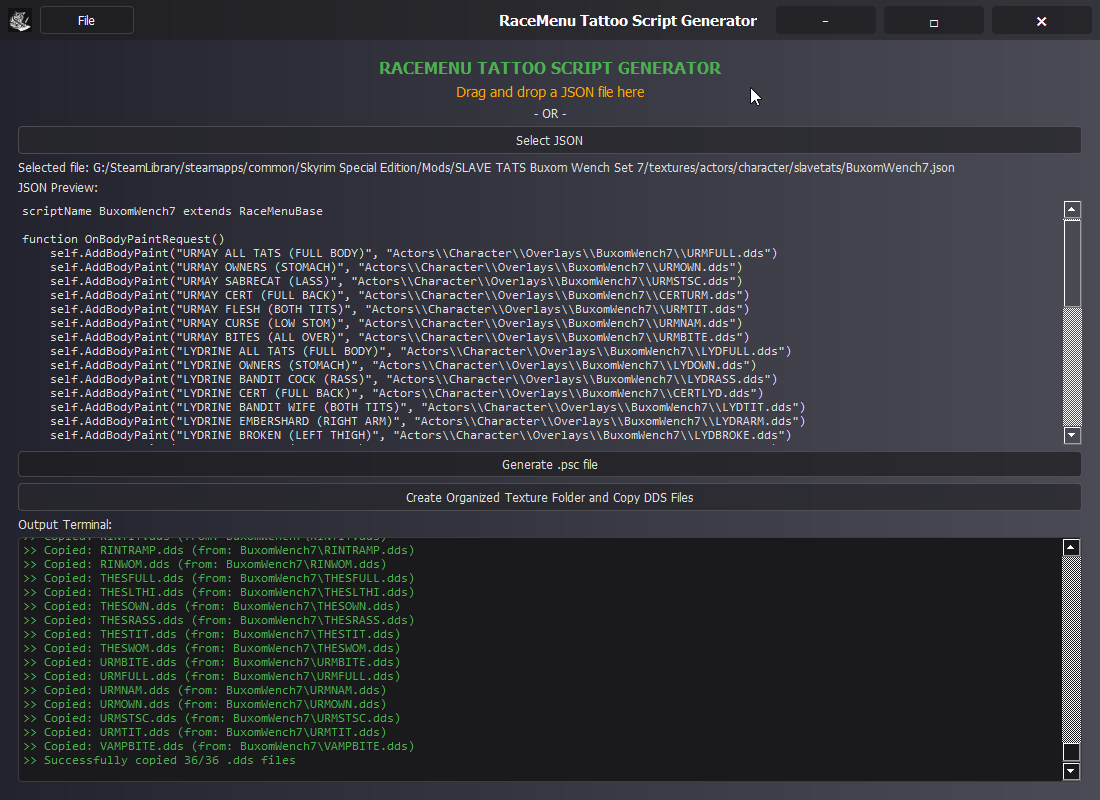1100x800 pixels.
Task: Click the 'Copied: THESOWN.dds' terminal line
Action: click(x=212, y=606)
